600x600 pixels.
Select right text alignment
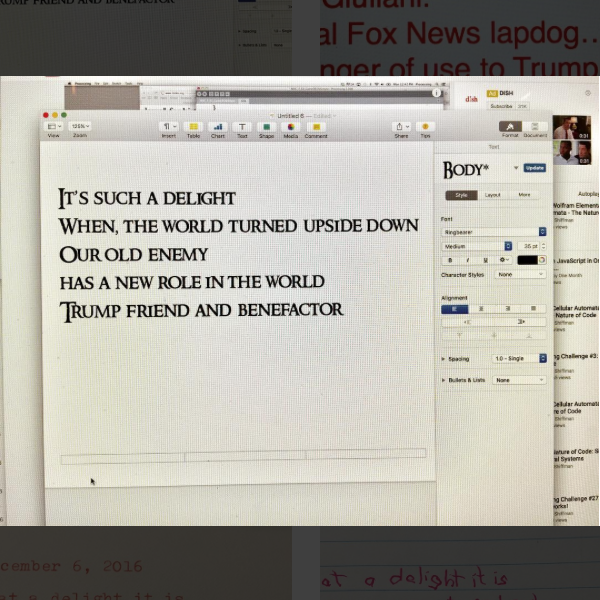(507, 309)
